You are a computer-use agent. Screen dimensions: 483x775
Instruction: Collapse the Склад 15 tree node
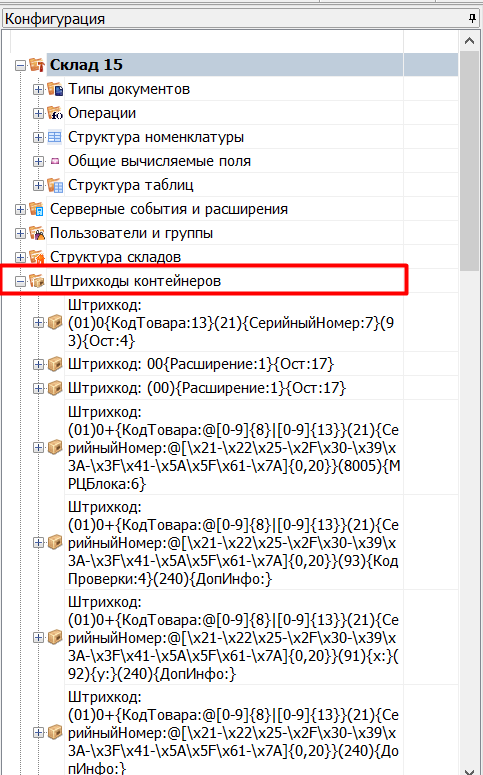coord(20,65)
